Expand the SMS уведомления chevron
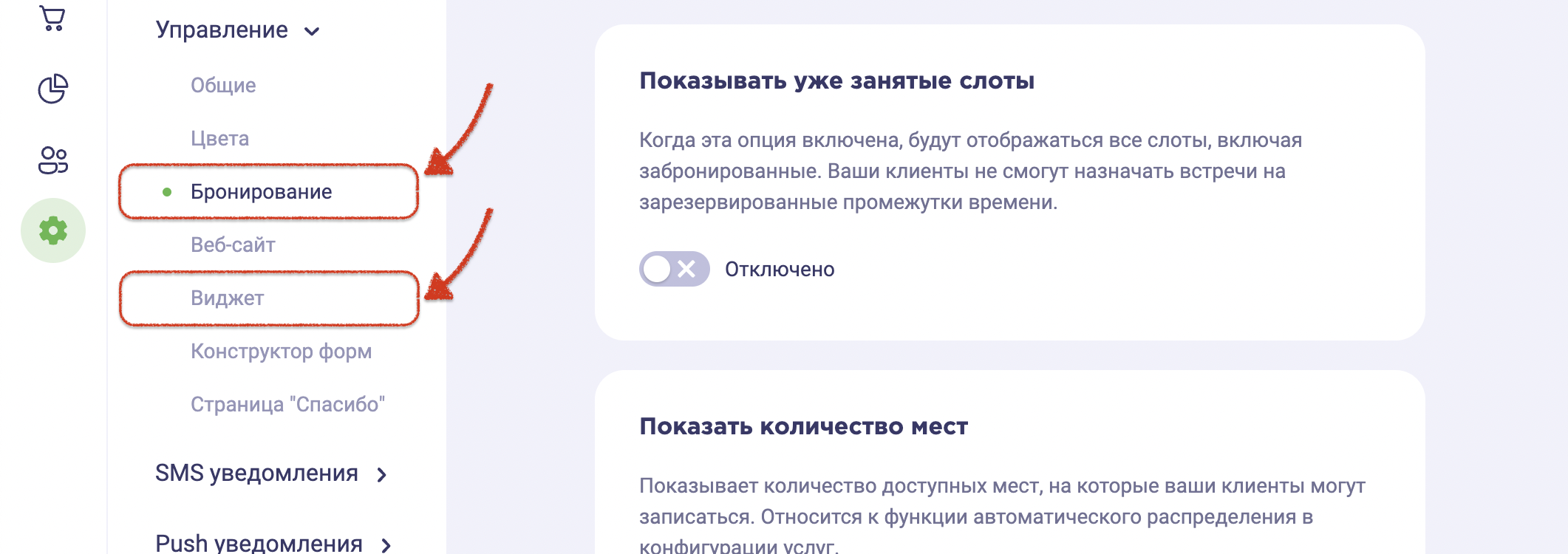Screen dimensions: 1568x554 click(382, 474)
